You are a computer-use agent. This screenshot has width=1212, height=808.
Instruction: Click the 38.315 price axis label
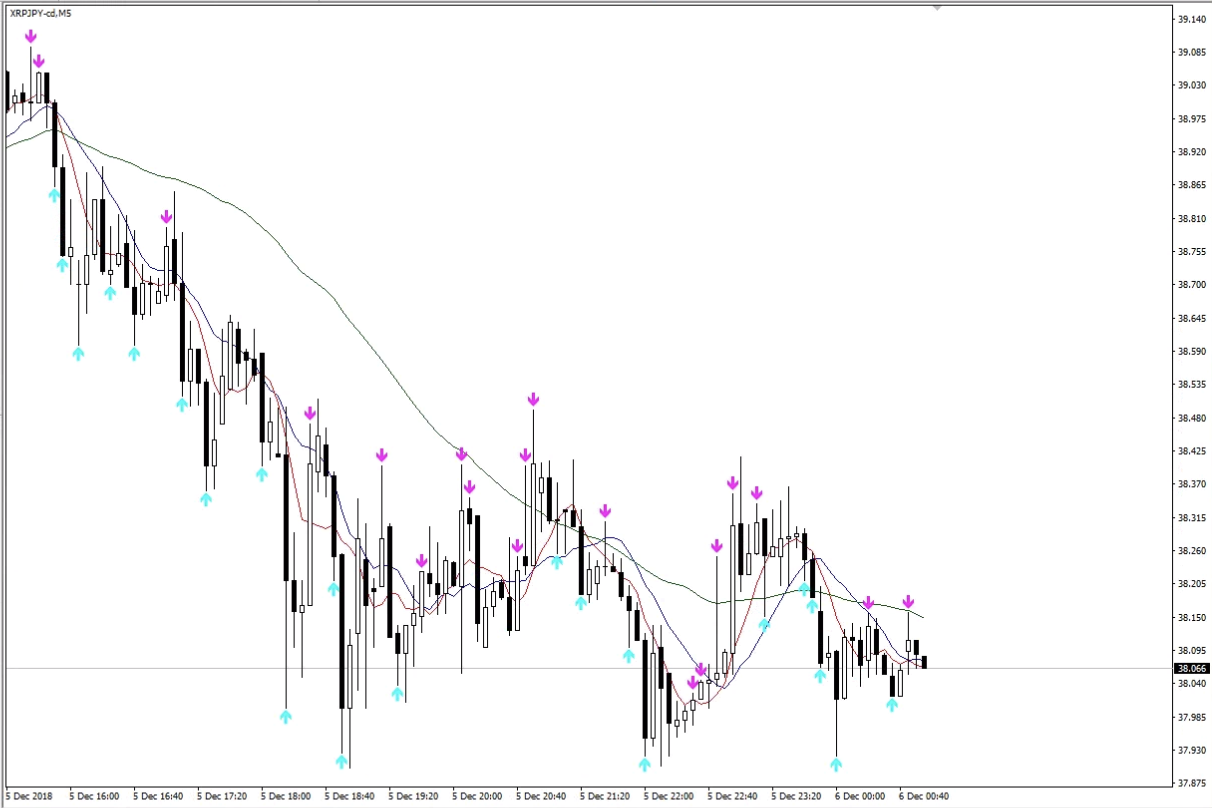coord(1193,518)
